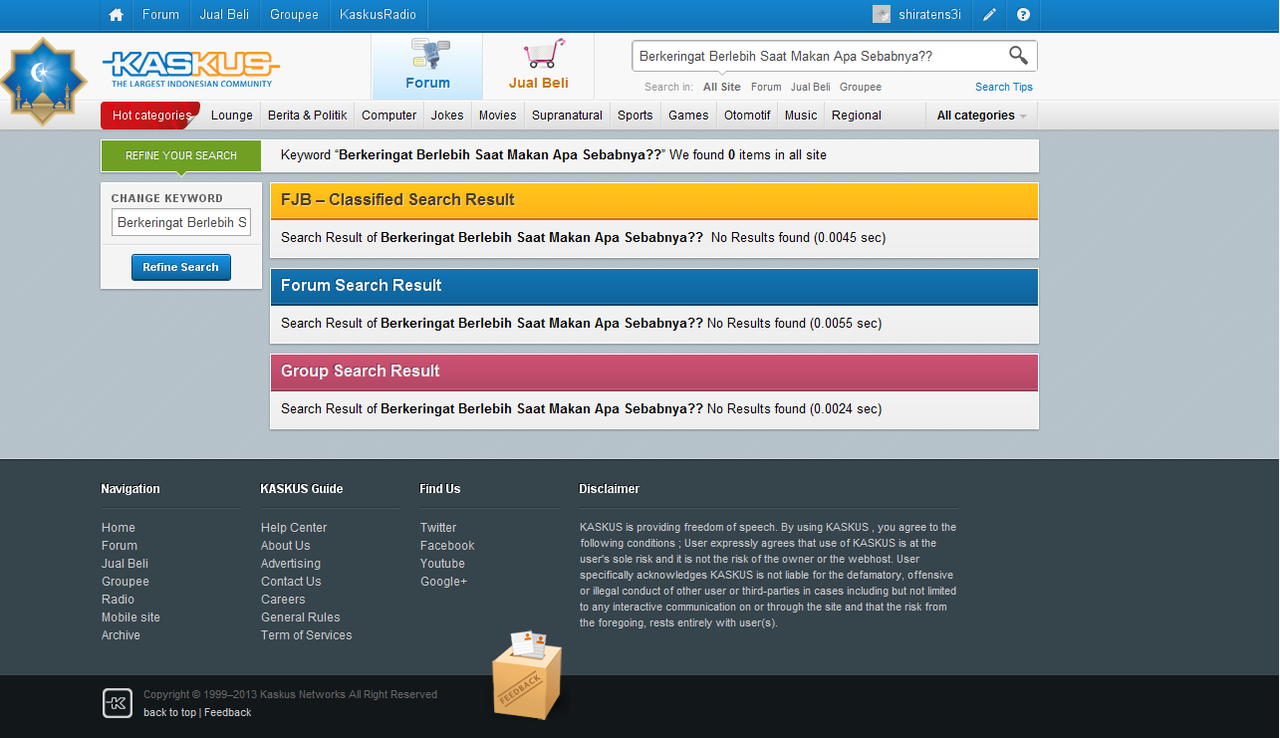
Task: Click the Refine Your Search green label
Action: tap(181, 156)
